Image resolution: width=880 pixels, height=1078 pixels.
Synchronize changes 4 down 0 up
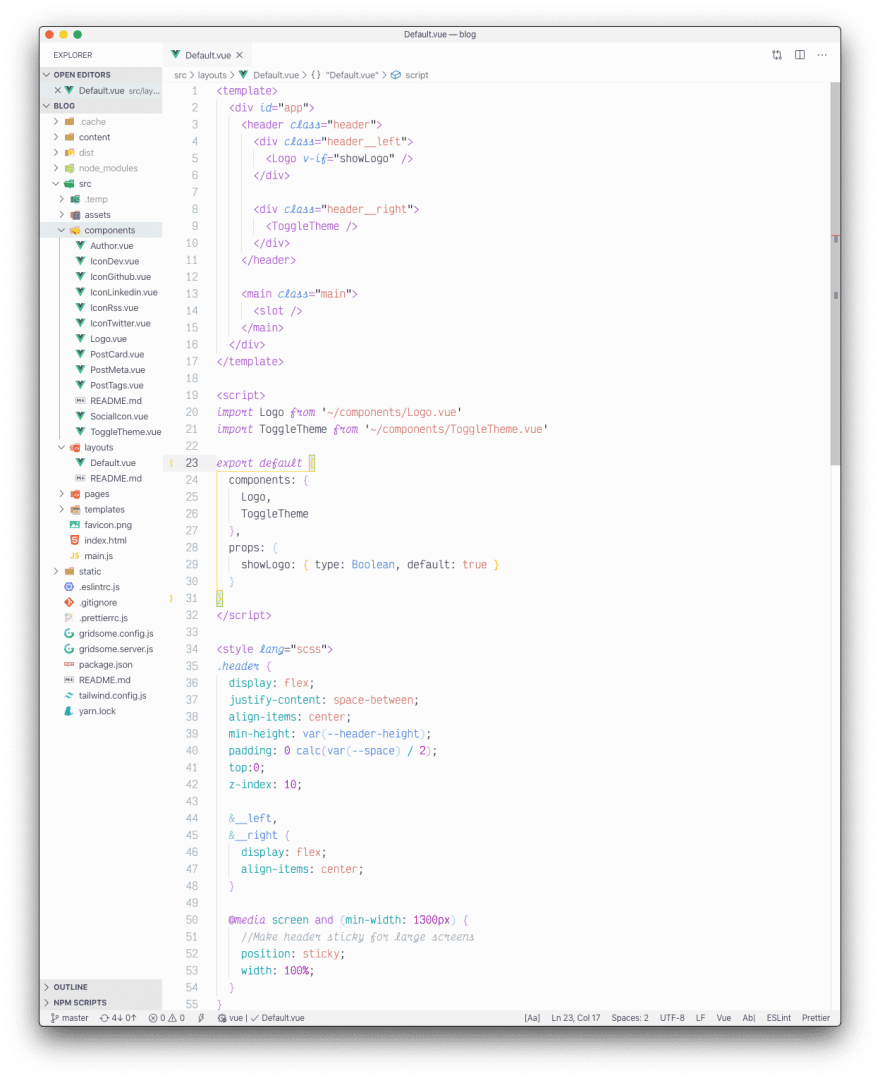118,1018
